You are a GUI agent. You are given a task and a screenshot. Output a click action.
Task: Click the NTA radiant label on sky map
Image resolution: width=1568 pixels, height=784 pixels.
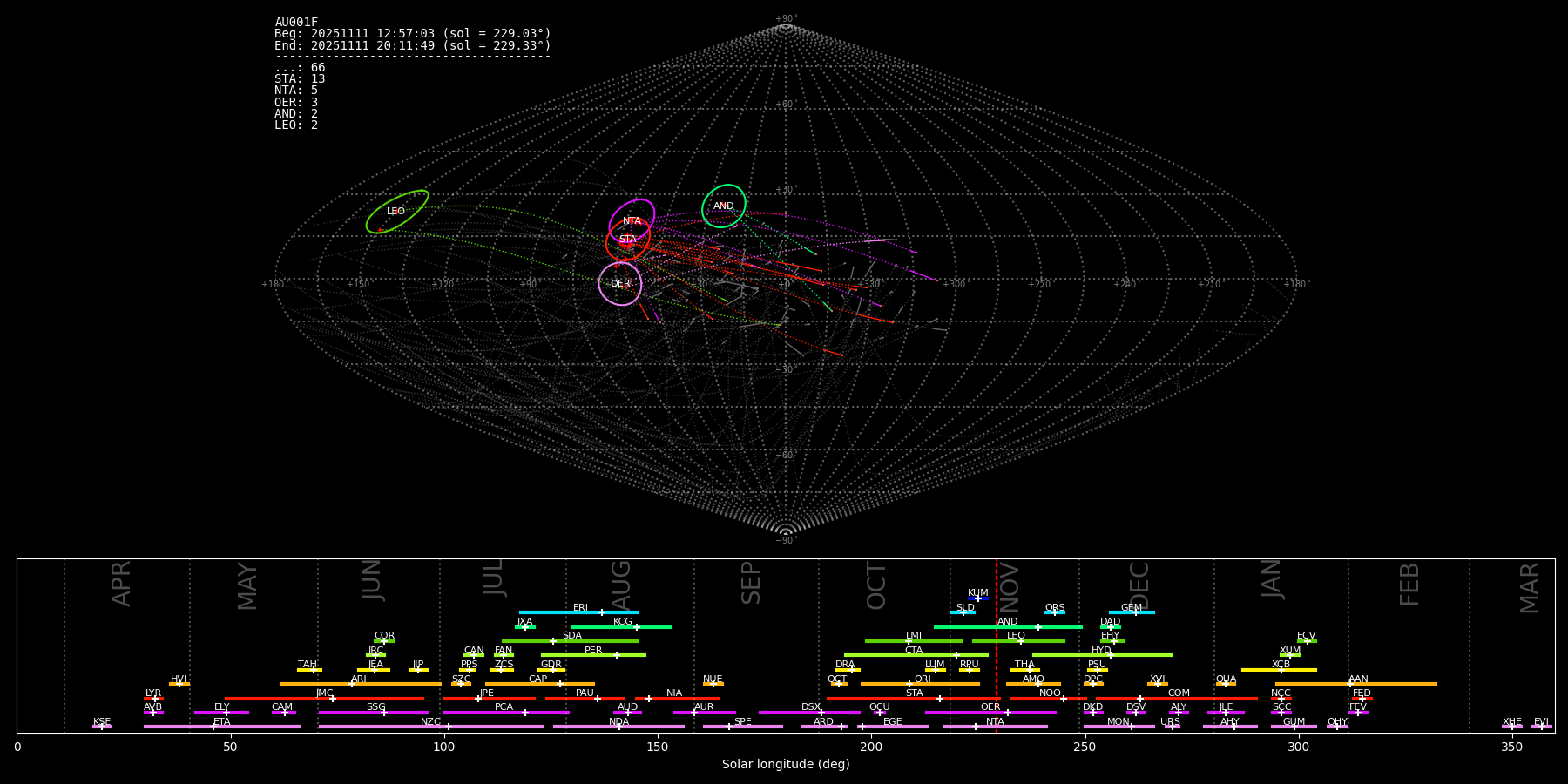632,221
